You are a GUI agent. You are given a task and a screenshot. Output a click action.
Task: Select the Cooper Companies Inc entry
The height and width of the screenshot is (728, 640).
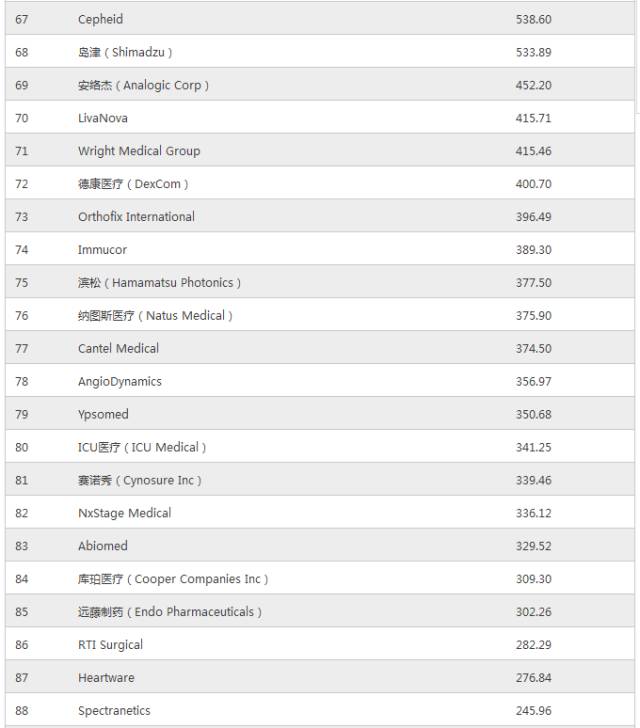[x=173, y=579]
